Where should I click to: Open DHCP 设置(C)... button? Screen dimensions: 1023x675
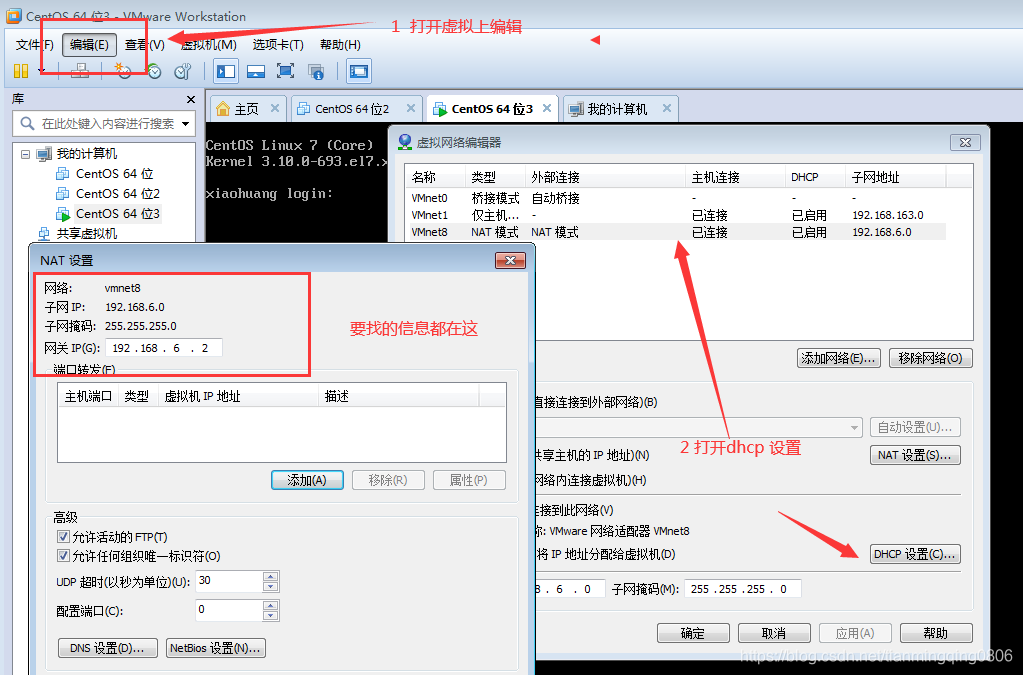point(915,554)
